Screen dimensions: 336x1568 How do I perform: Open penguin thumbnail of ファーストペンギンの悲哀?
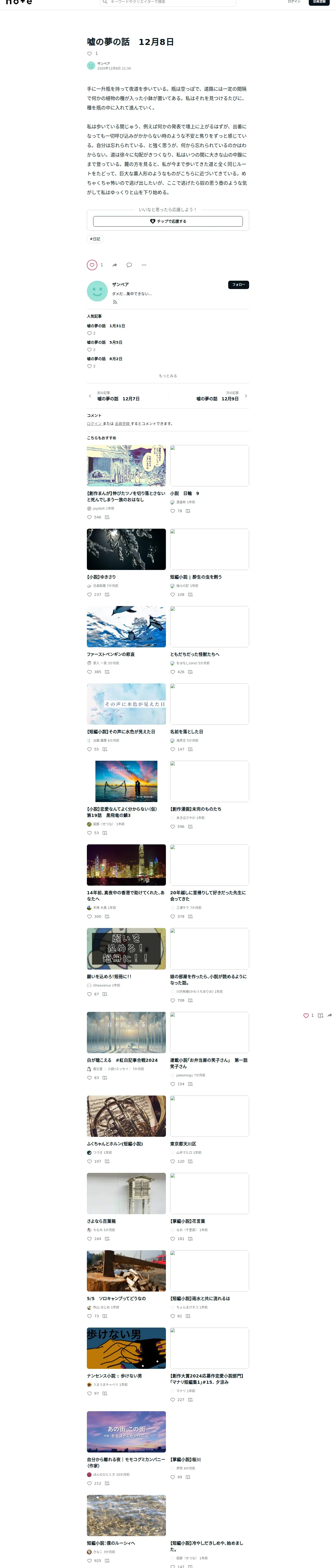point(126,626)
